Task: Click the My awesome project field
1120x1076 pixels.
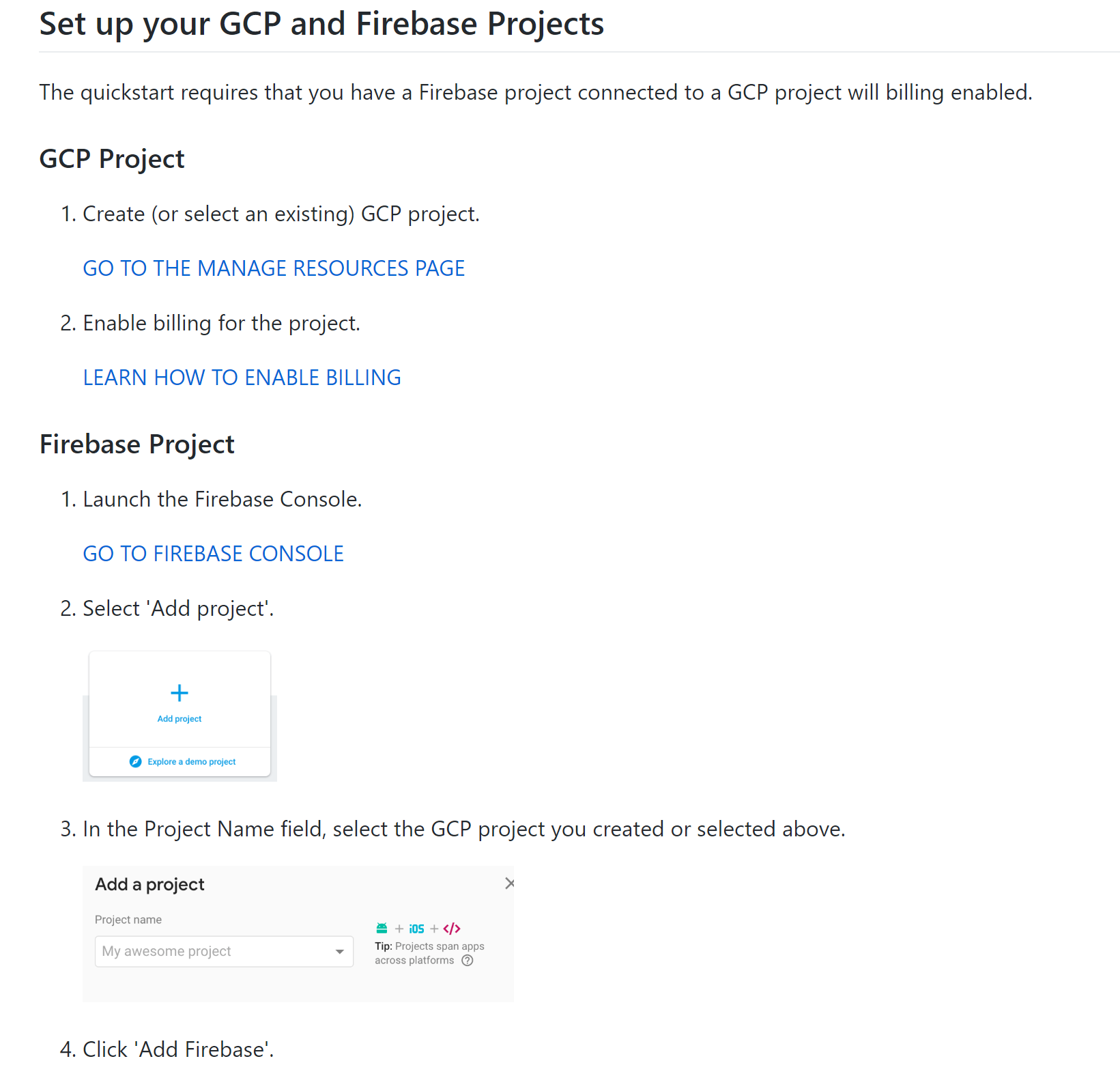Action: tap(224, 951)
